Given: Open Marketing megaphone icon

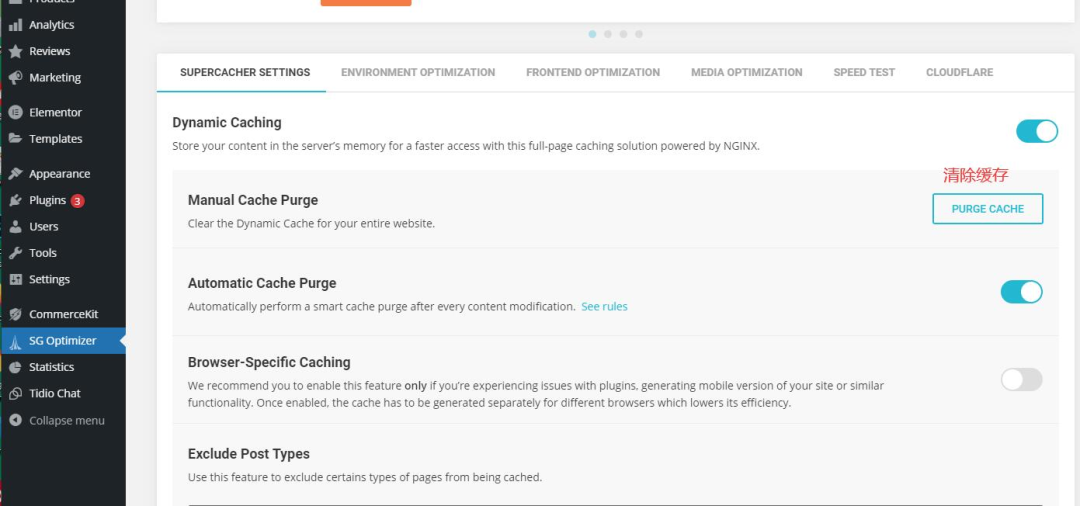Looking at the screenshot, I should tap(15, 78).
